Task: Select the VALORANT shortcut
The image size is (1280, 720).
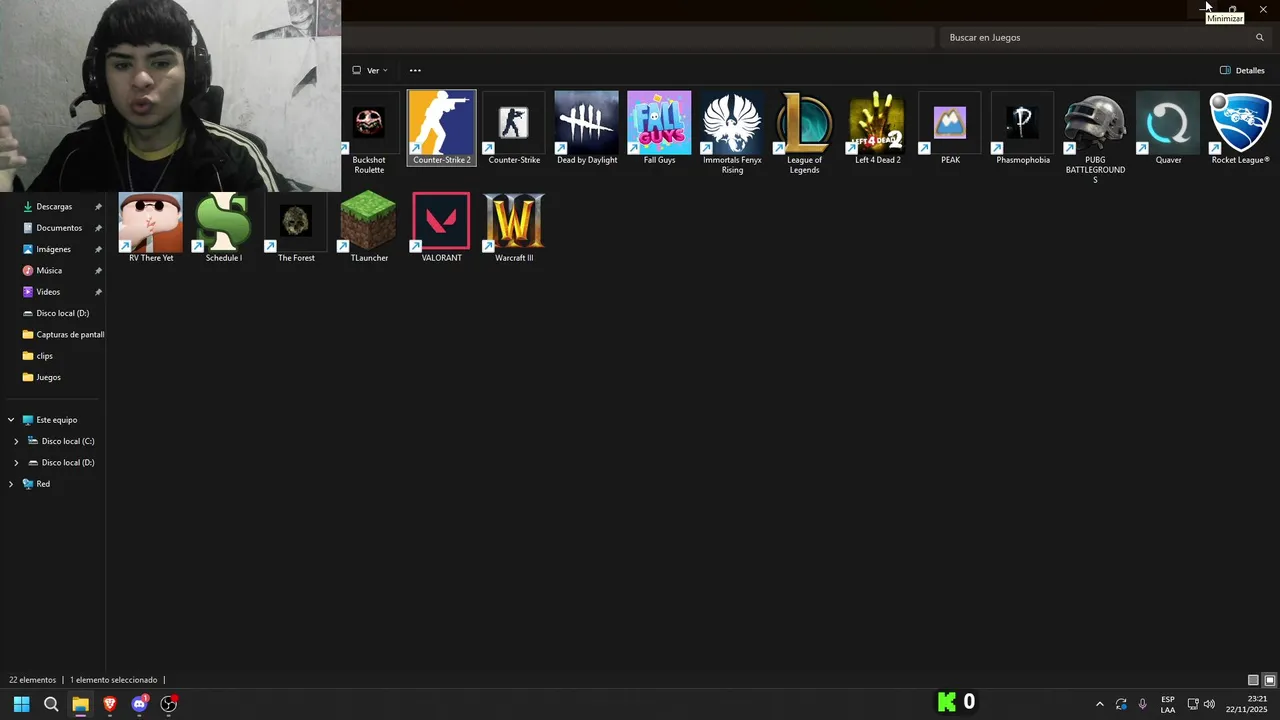Action: tap(441, 227)
